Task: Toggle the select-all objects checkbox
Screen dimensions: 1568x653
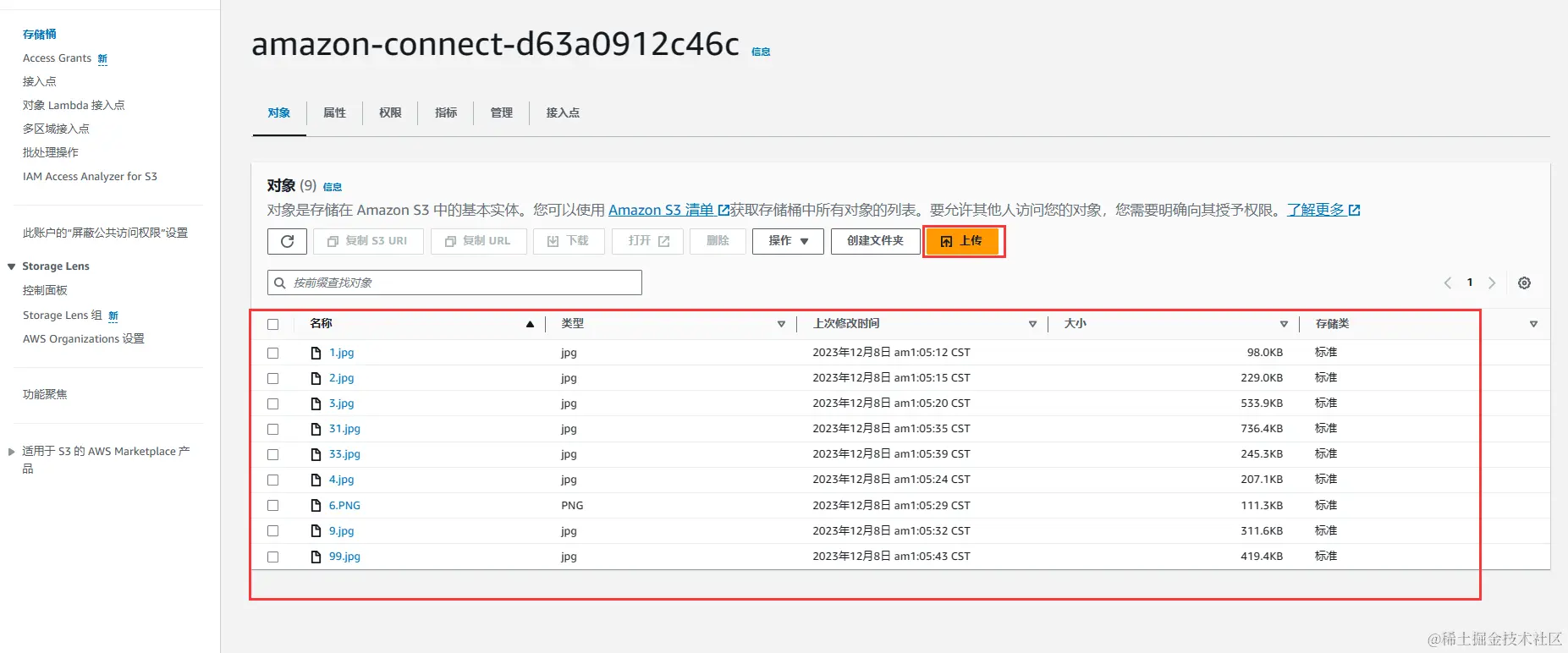Action: pos(272,324)
